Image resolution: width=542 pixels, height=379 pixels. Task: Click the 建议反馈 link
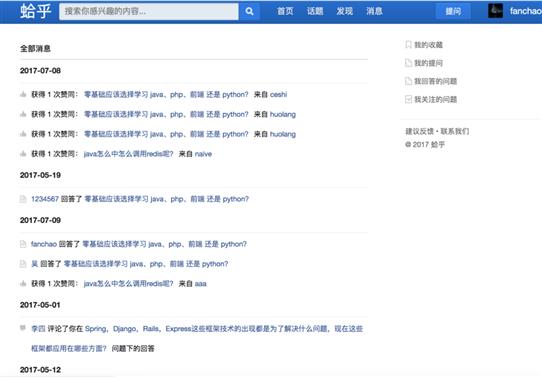coord(419,131)
